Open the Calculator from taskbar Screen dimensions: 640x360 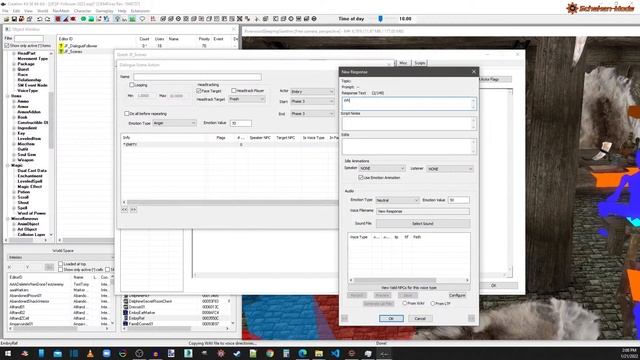tap(286, 353)
